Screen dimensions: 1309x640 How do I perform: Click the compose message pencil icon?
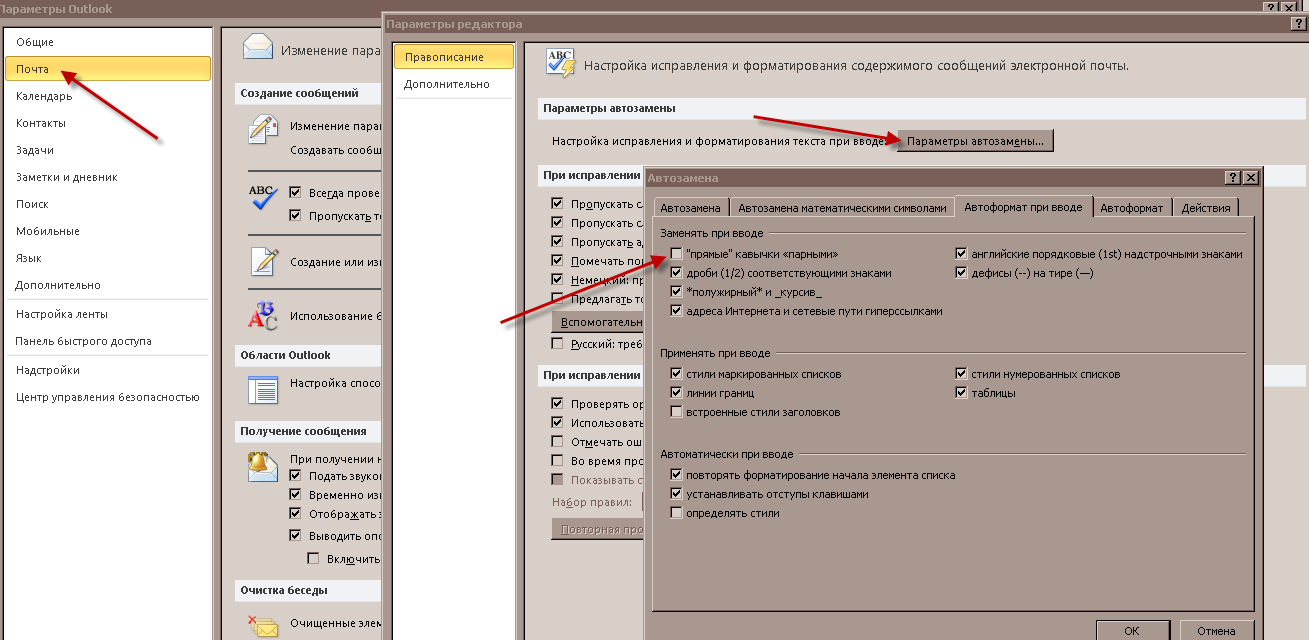pyautogui.click(x=263, y=131)
